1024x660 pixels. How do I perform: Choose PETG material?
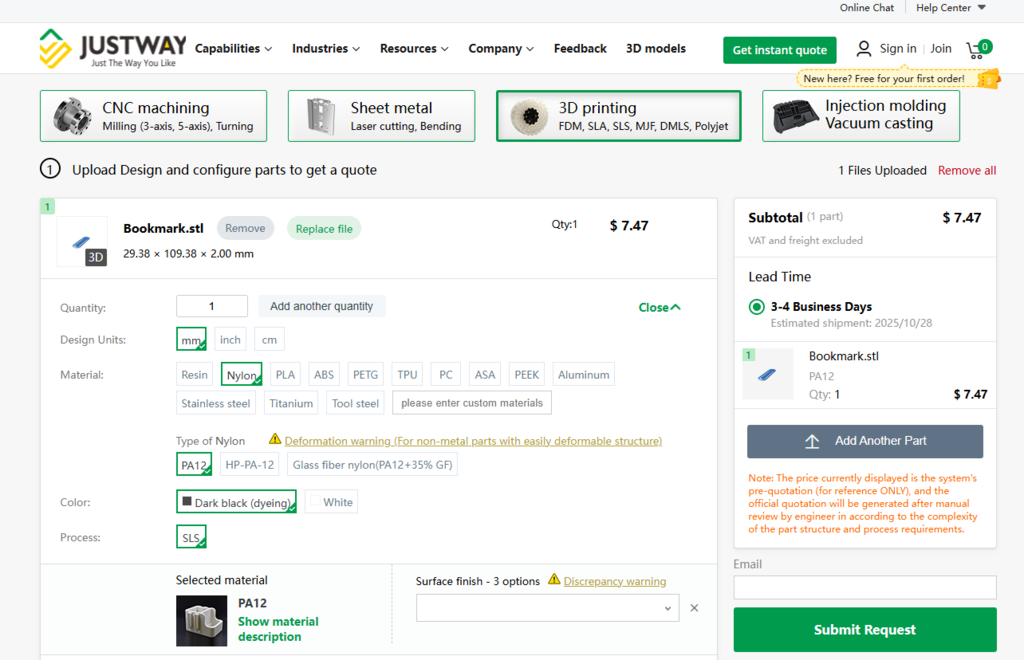[366, 375]
